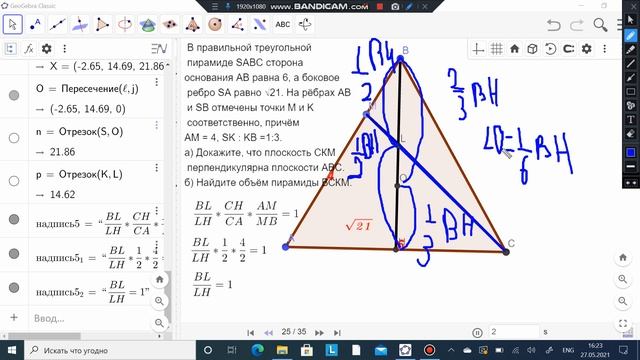Select the Bandicam pen drawing tool
Viewport: 640px width, 360px height.
pos(631,35)
